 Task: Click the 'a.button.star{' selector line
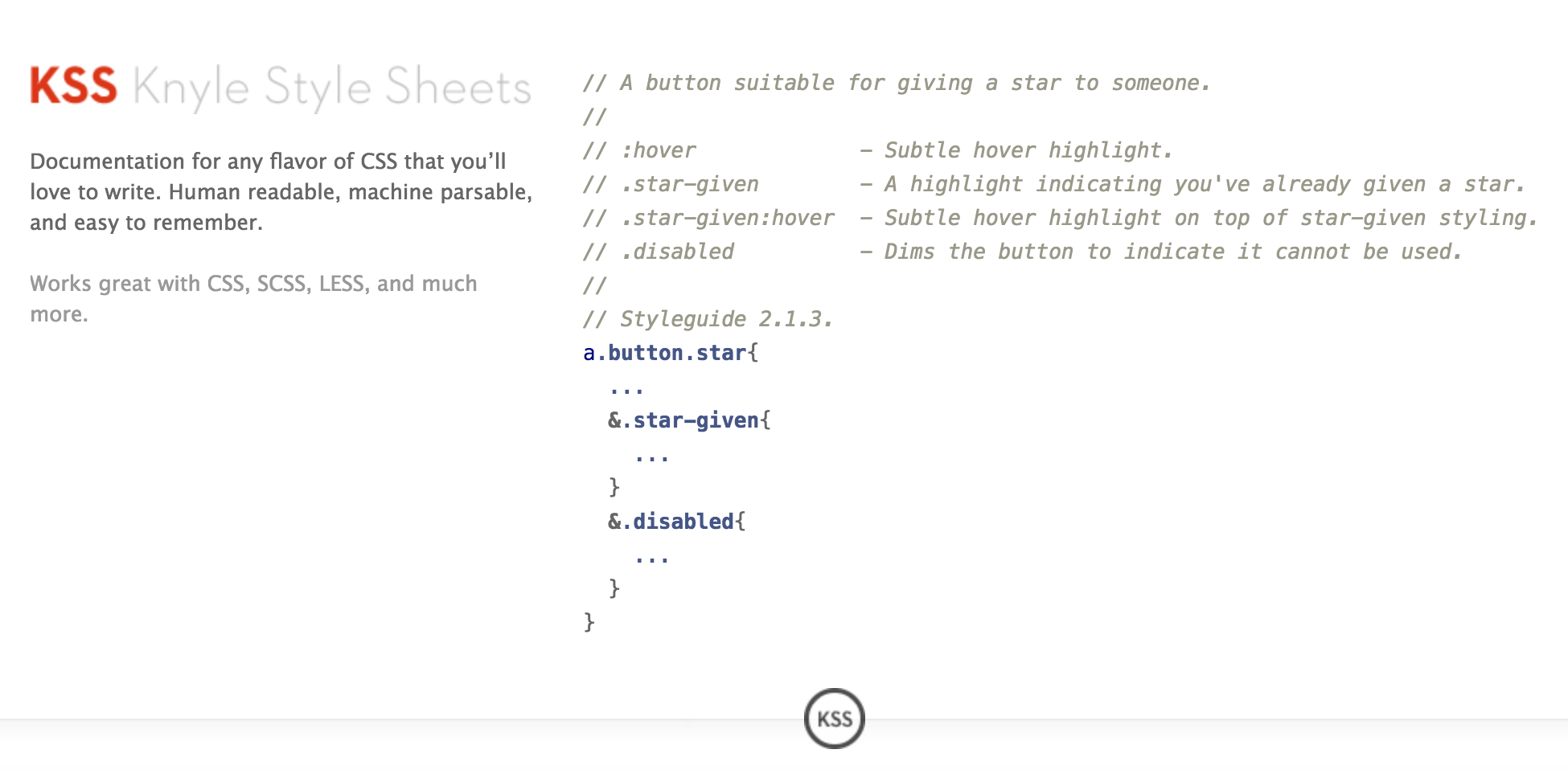click(x=671, y=353)
